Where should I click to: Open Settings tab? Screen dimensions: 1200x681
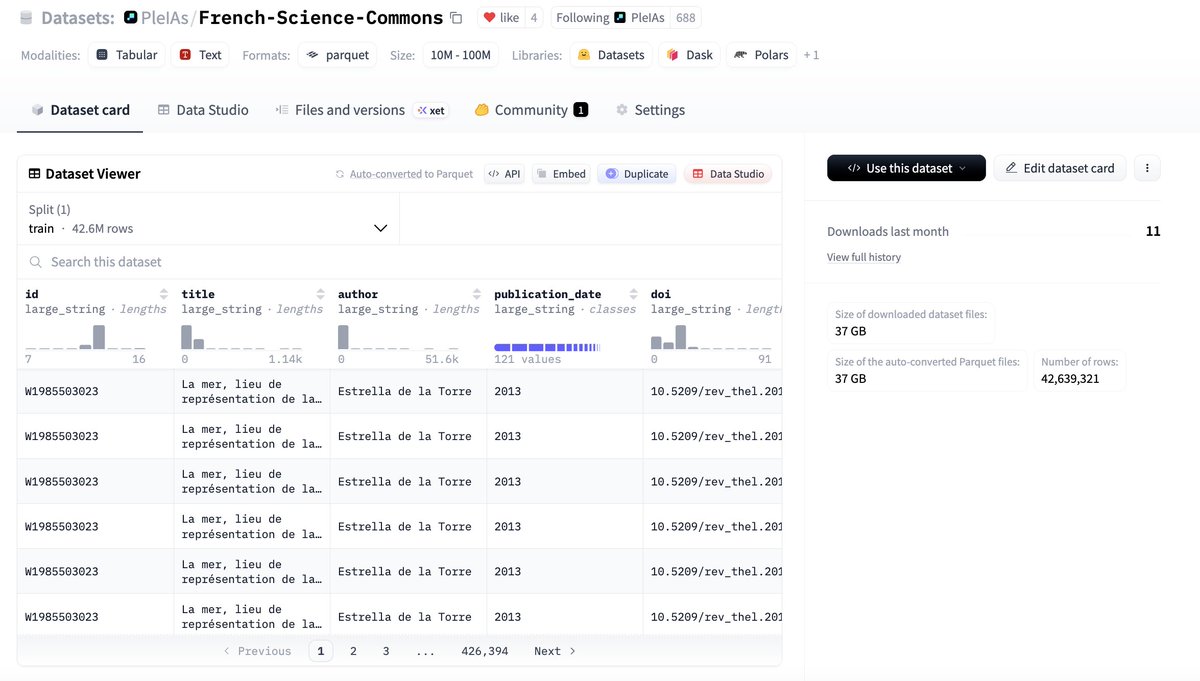click(650, 110)
